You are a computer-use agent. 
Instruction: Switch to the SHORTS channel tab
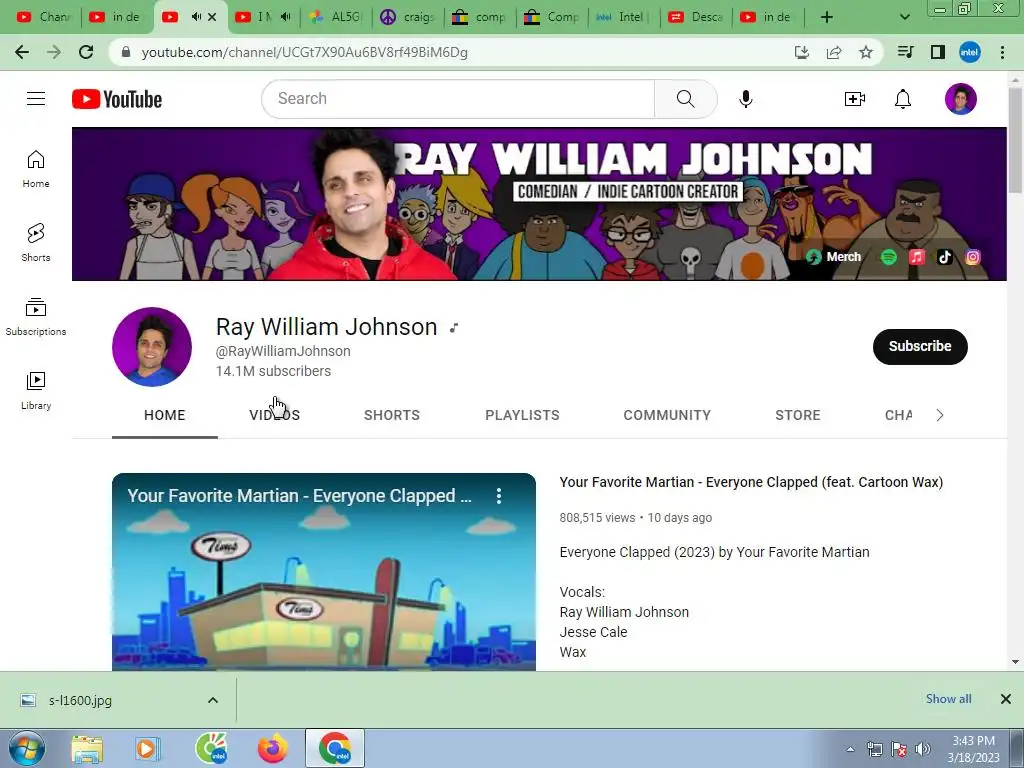392,415
